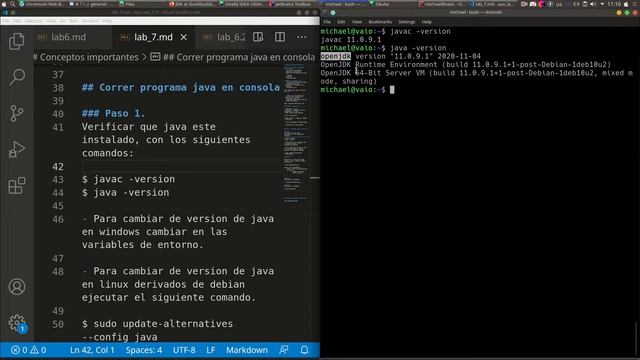Open the Run and Debug view
Viewport: 640px width, 360px height.
17,149
